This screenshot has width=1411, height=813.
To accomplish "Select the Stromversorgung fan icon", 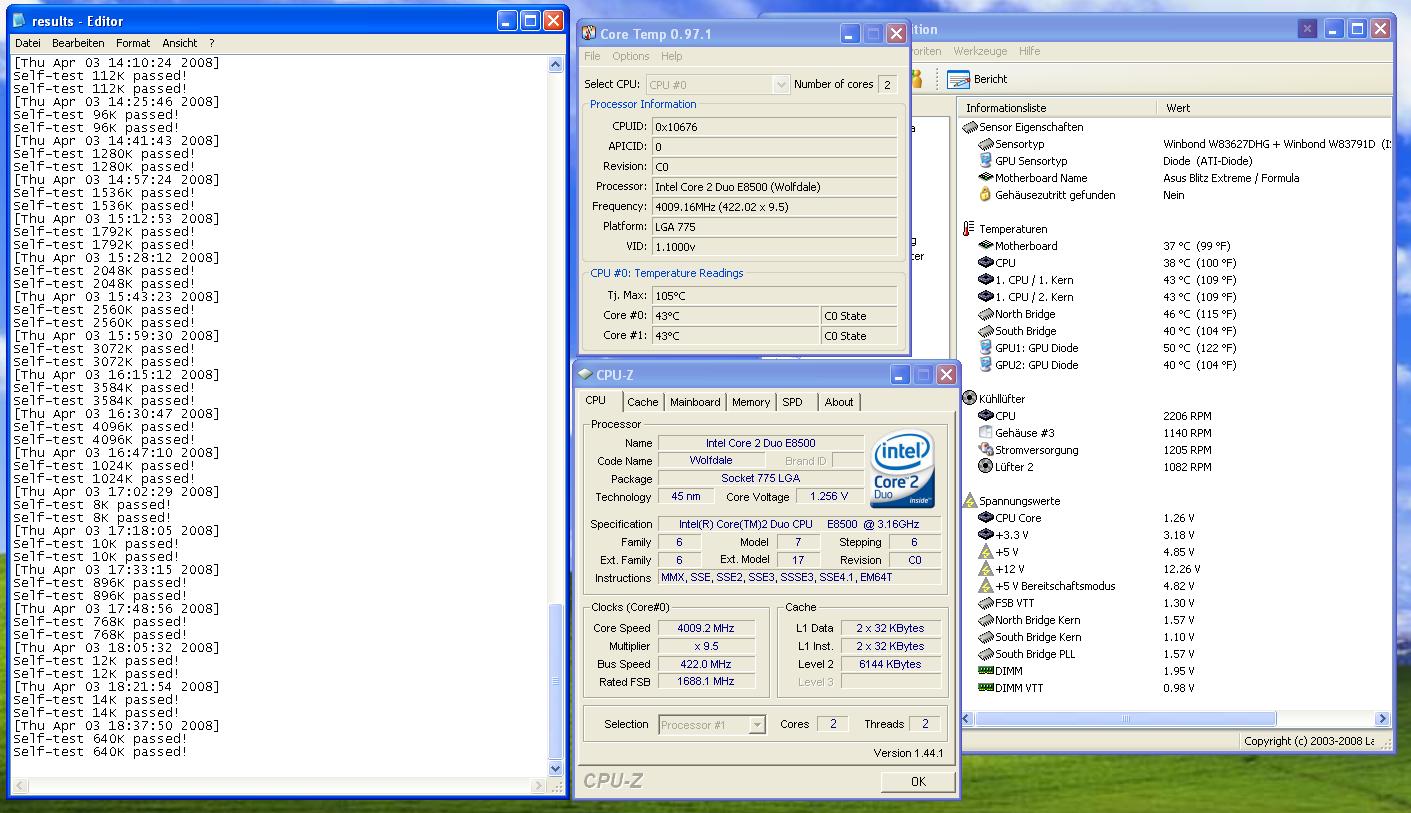I will click(986, 450).
